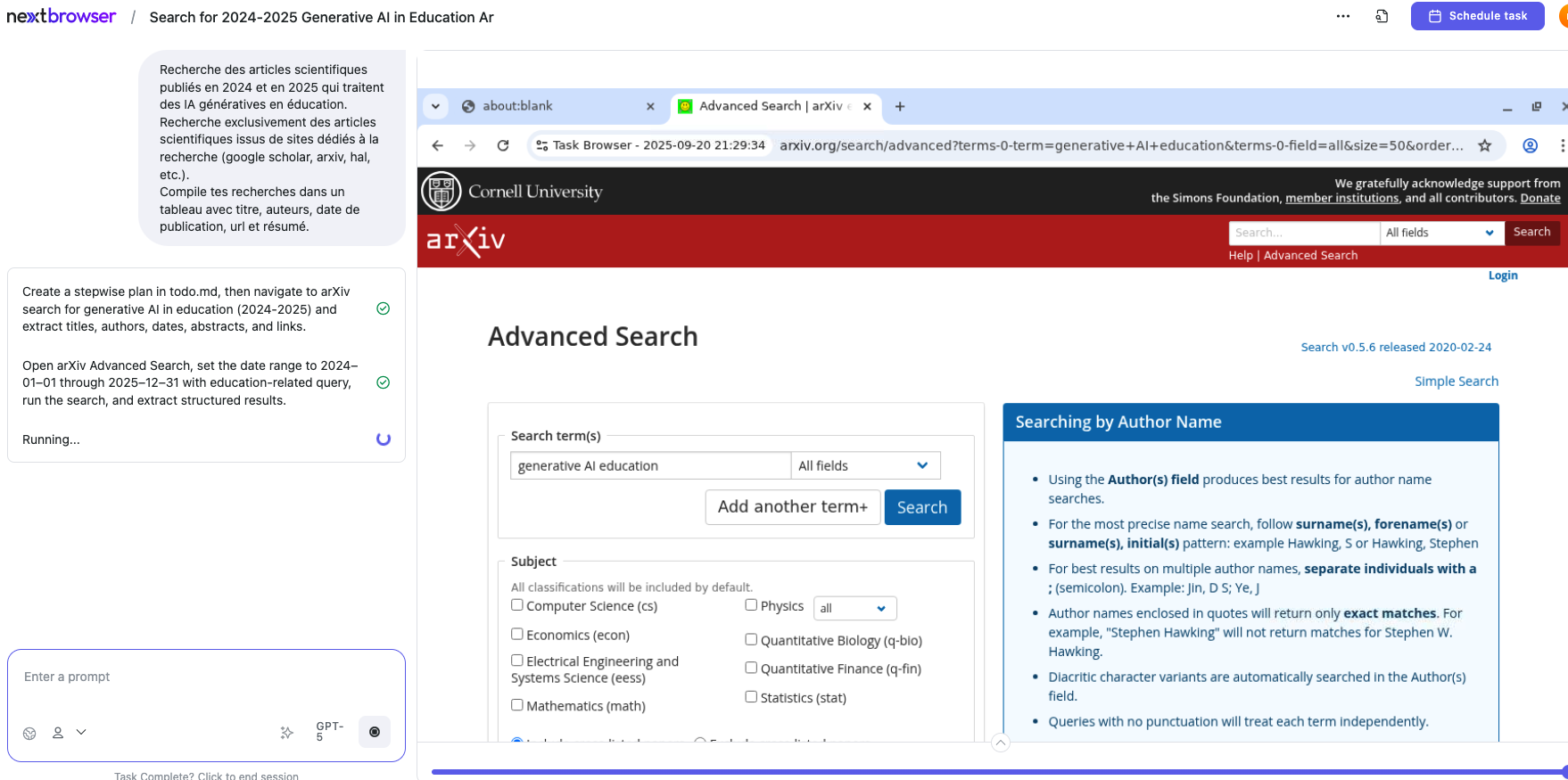Bookmark page with star icon
1568x780 pixels.
pyautogui.click(x=1484, y=145)
